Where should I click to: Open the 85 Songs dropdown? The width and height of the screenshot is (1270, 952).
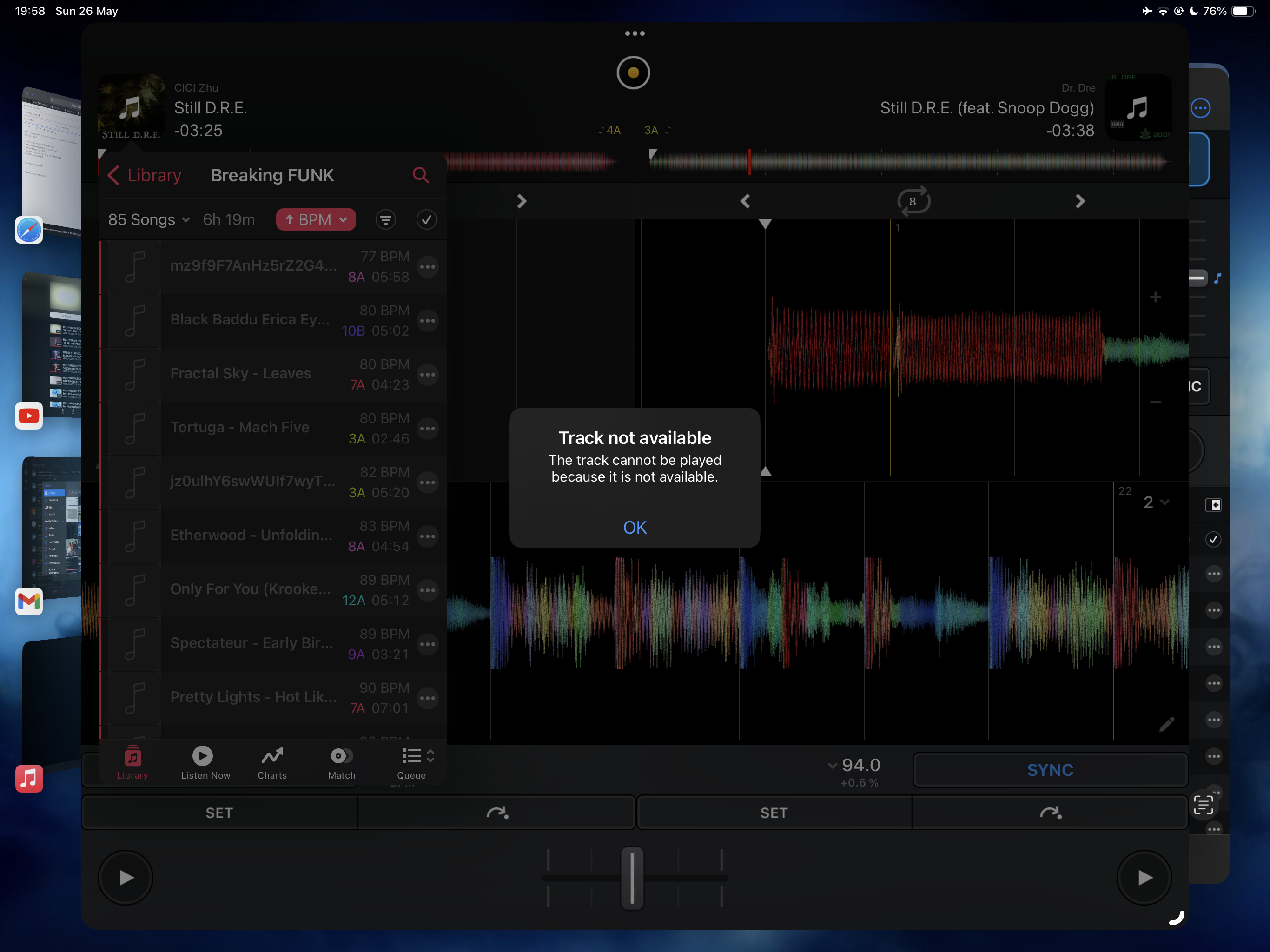coord(149,219)
